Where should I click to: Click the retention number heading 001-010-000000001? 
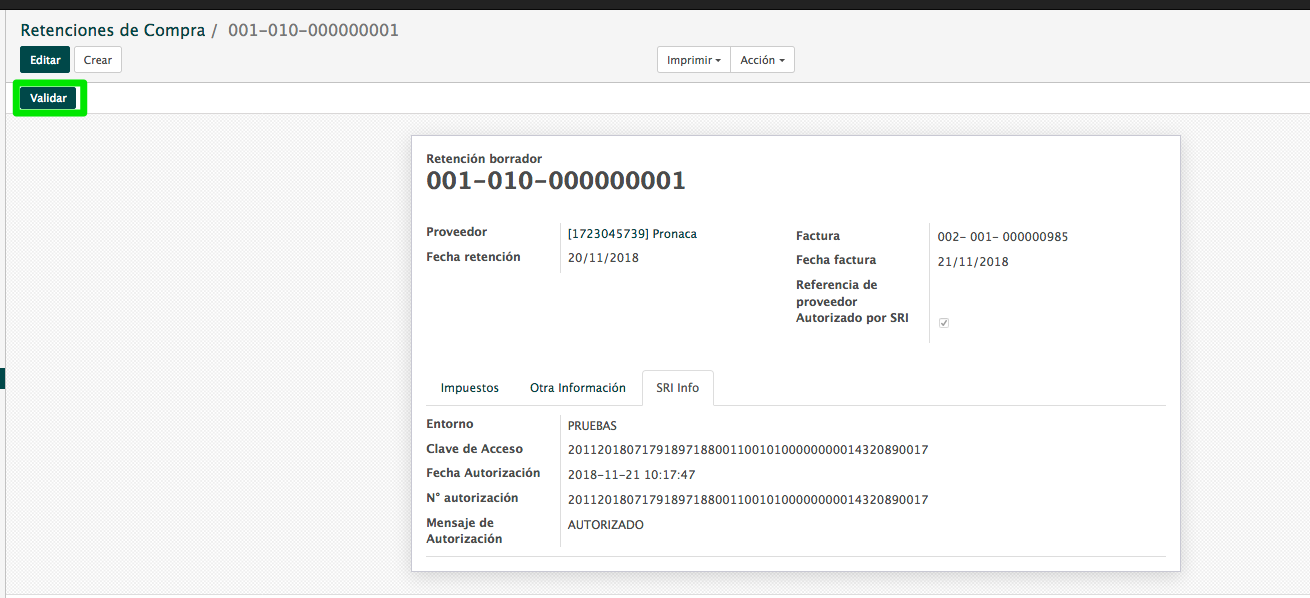click(x=556, y=181)
